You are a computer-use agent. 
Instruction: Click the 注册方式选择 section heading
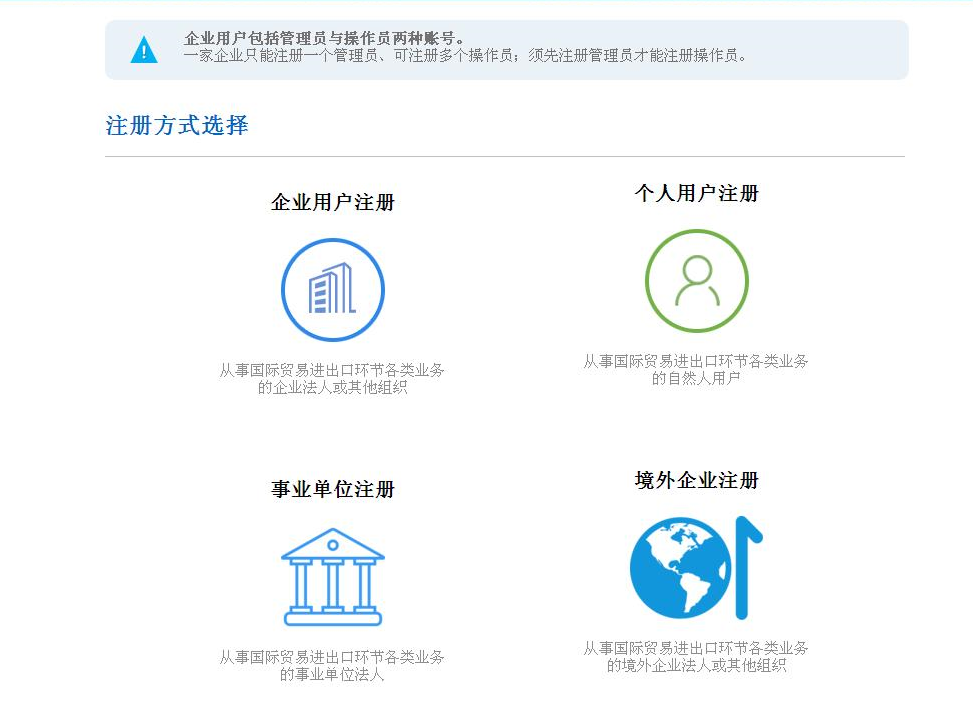tap(177, 126)
